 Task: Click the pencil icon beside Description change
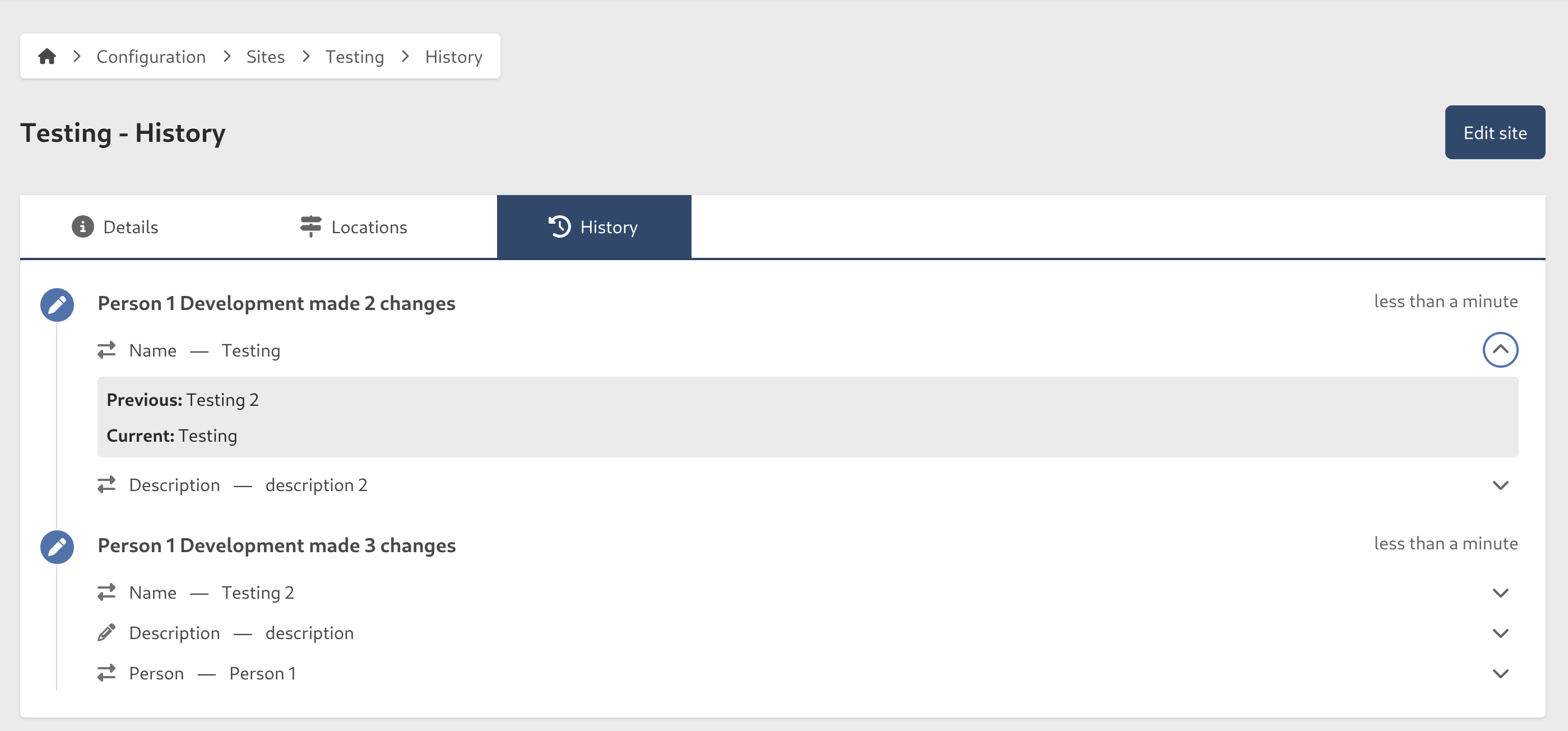(106, 632)
